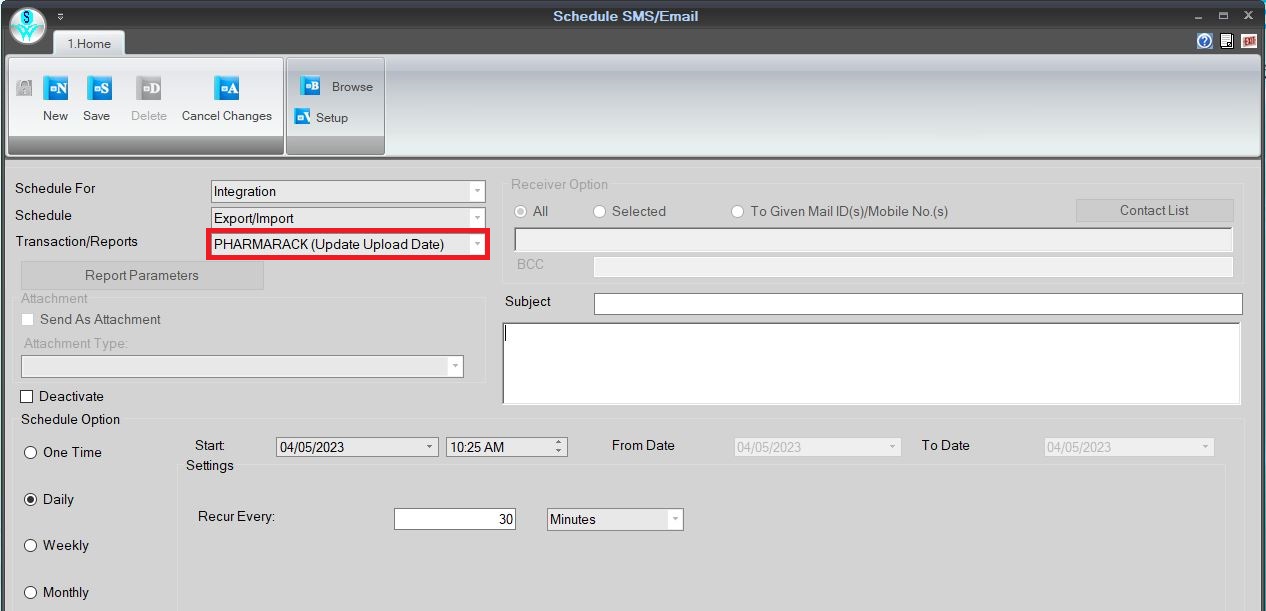
Task: Open the Start date picker dropdown
Action: click(430, 447)
